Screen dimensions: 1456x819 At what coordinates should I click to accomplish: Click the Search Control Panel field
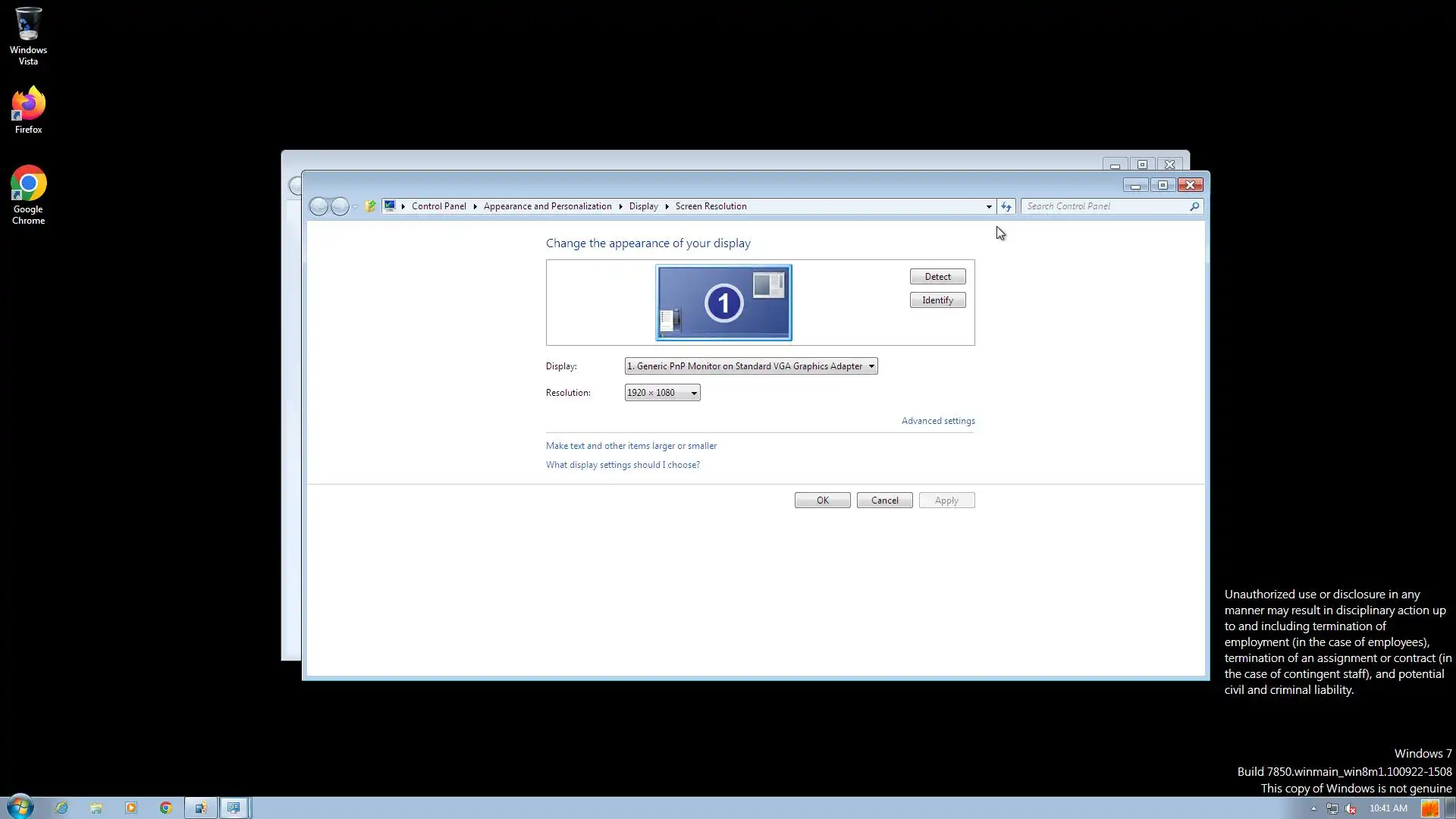(1103, 206)
